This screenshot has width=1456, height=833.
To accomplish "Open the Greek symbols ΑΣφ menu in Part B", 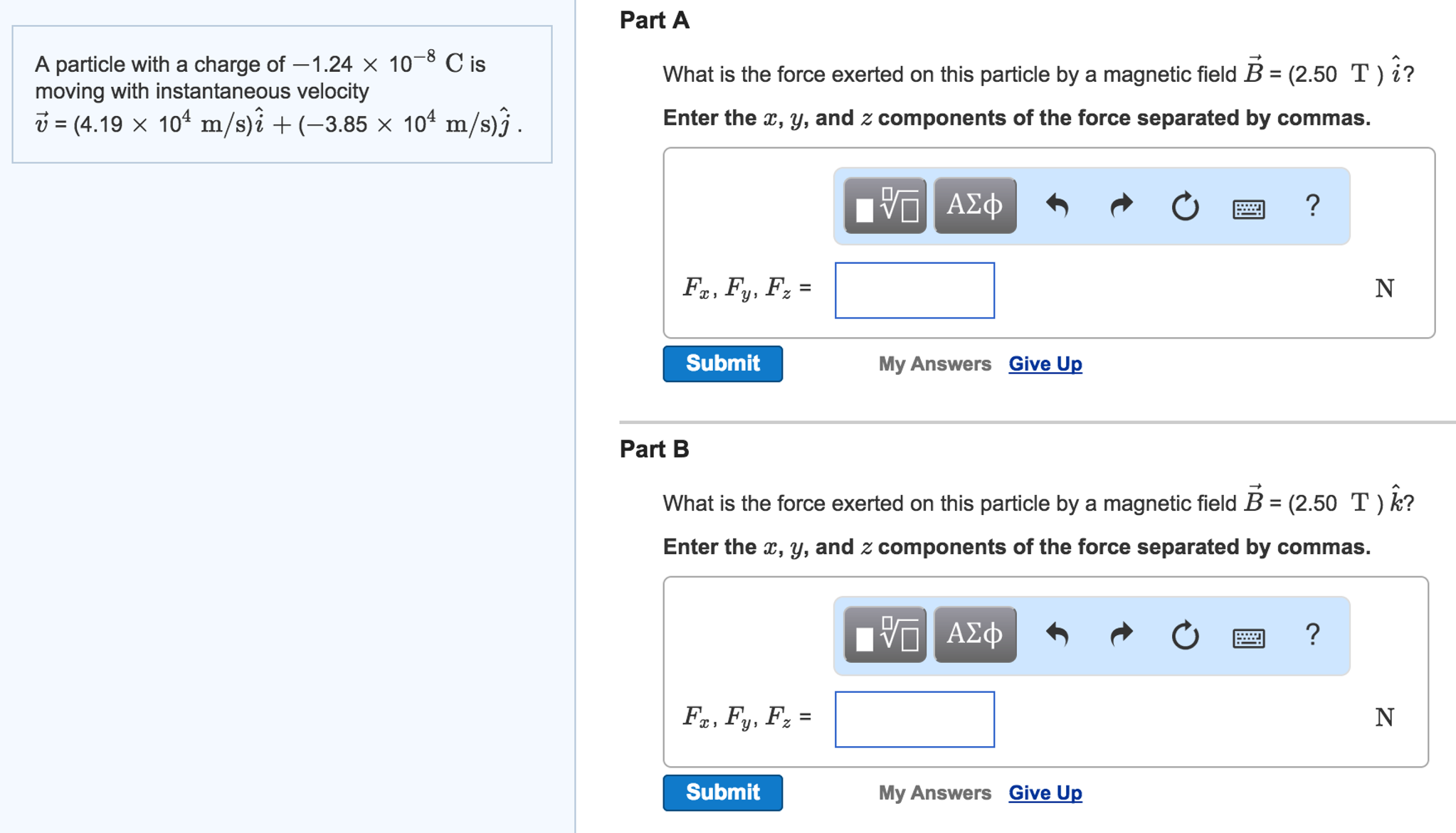I will (973, 635).
